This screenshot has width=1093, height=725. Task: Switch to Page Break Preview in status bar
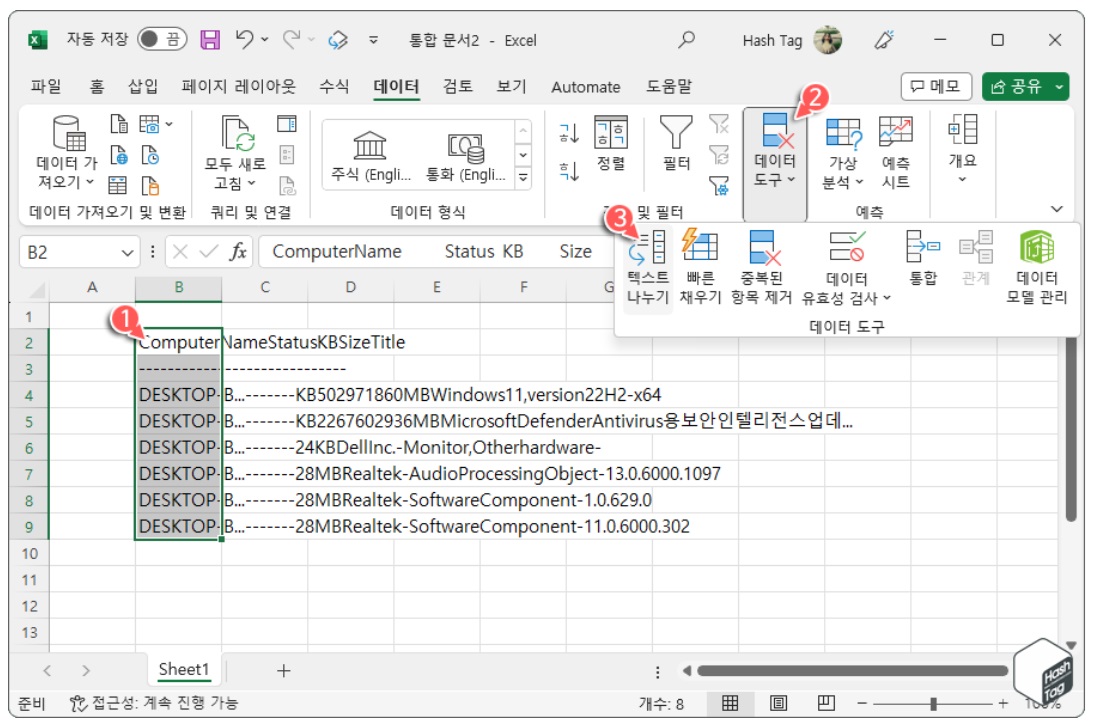click(826, 703)
